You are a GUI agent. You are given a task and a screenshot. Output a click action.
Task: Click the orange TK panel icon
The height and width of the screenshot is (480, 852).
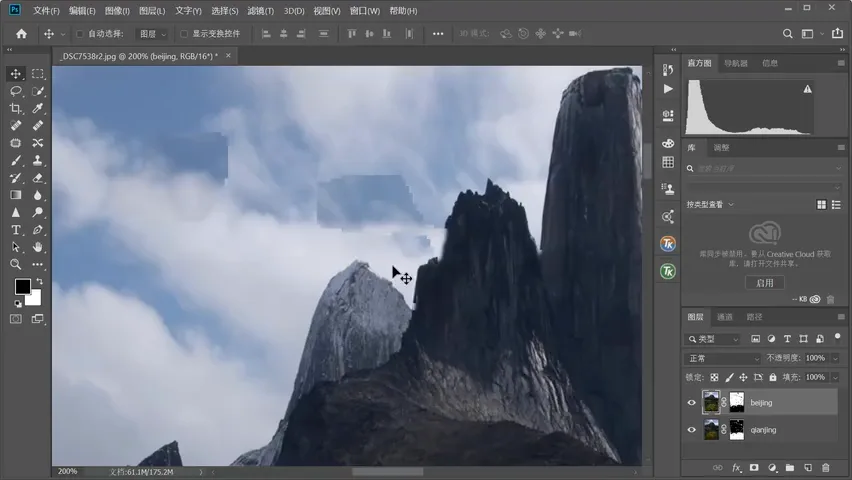point(668,244)
